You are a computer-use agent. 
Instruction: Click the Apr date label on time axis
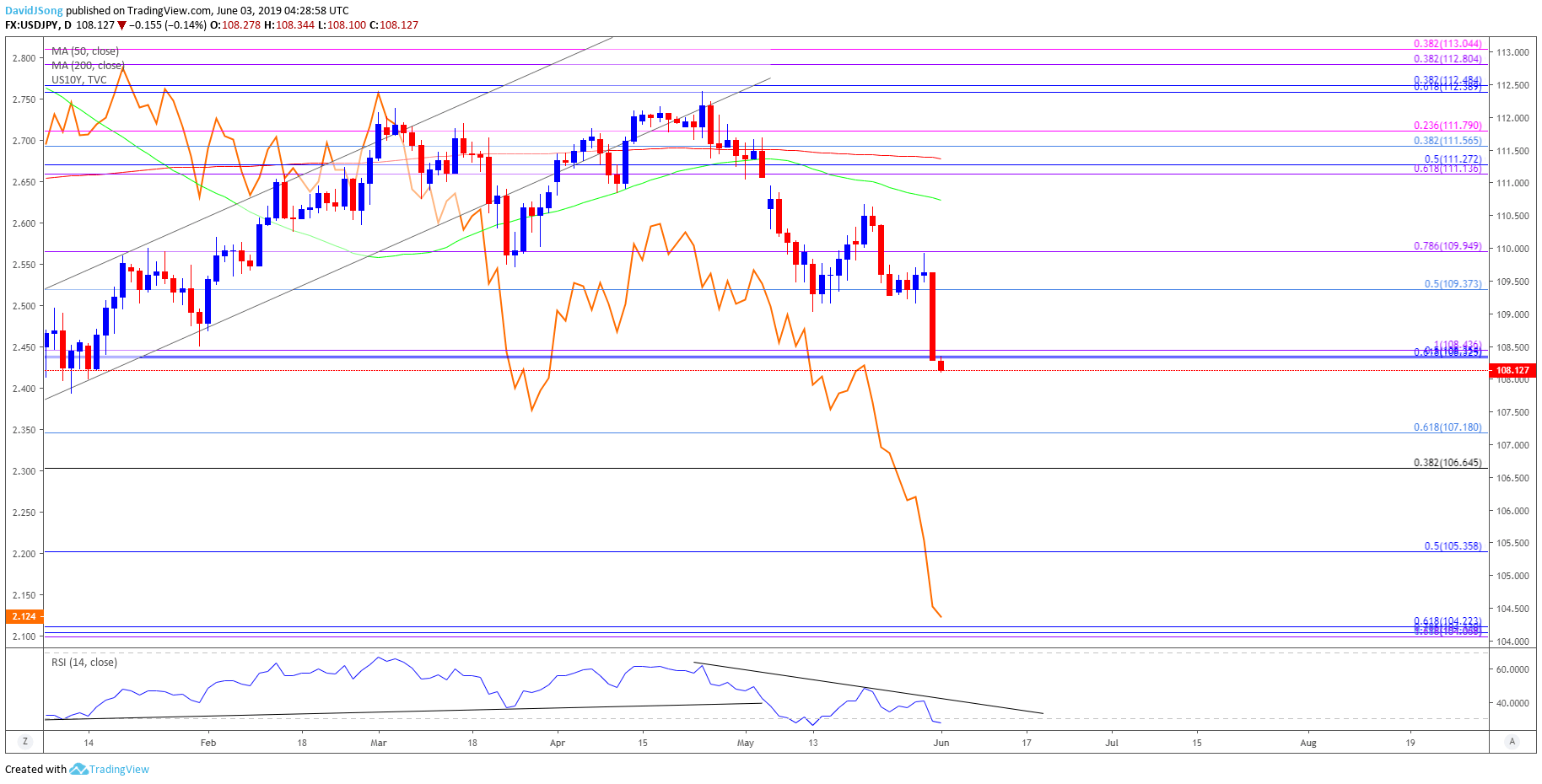coord(557,743)
